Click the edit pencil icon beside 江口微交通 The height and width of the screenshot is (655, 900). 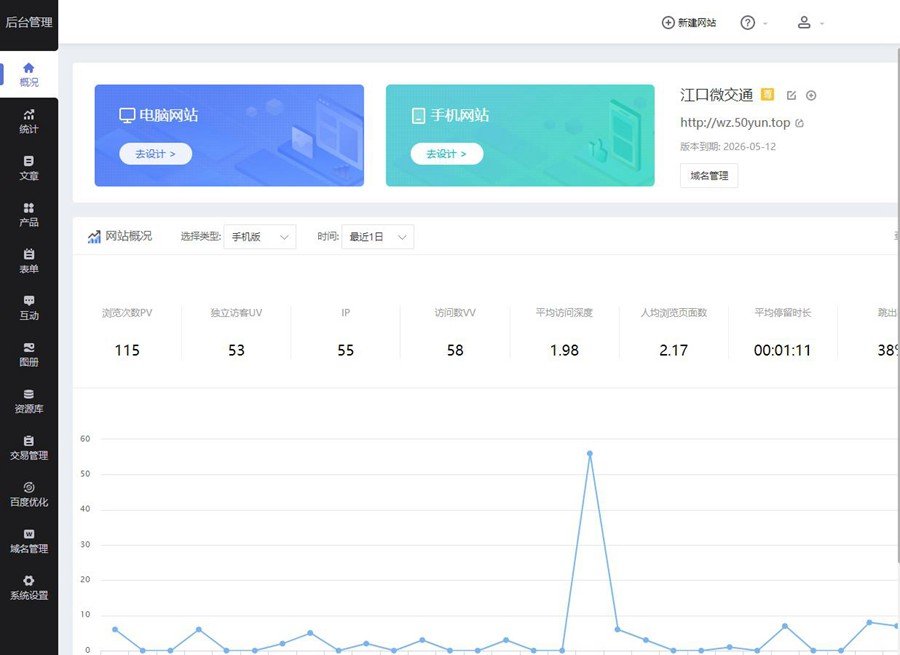coord(792,95)
